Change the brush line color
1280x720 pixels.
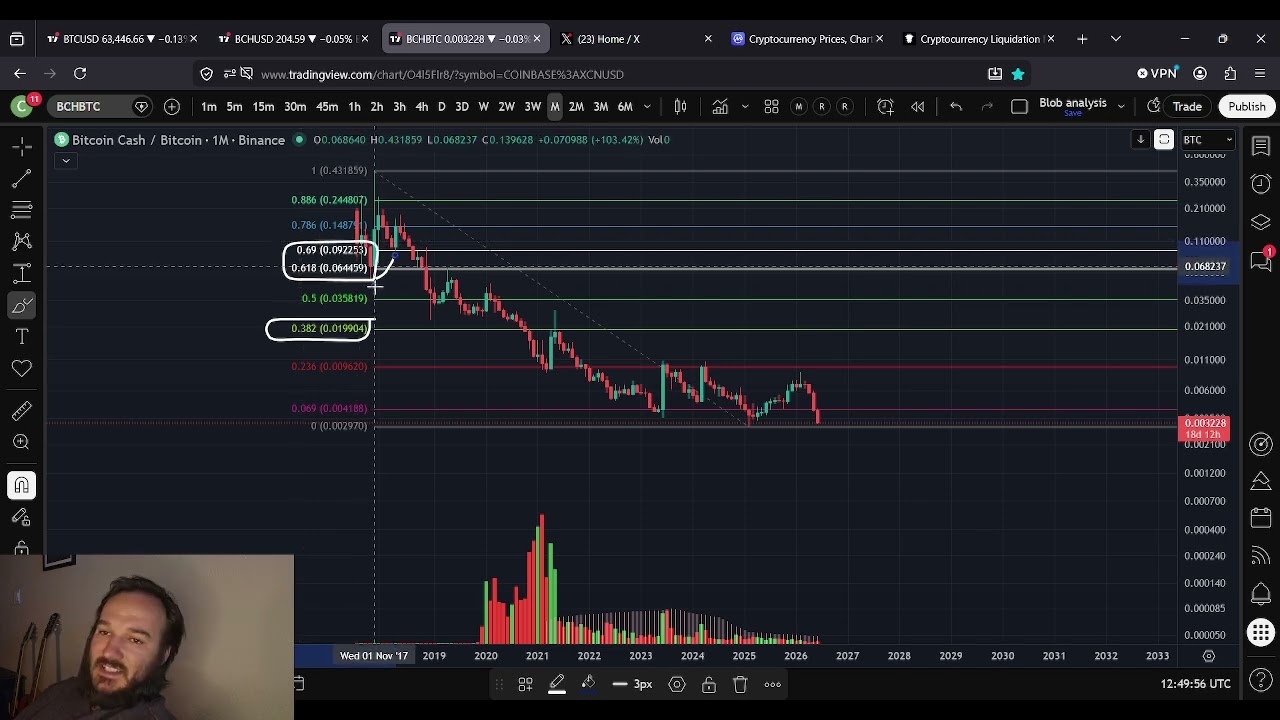(557, 684)
